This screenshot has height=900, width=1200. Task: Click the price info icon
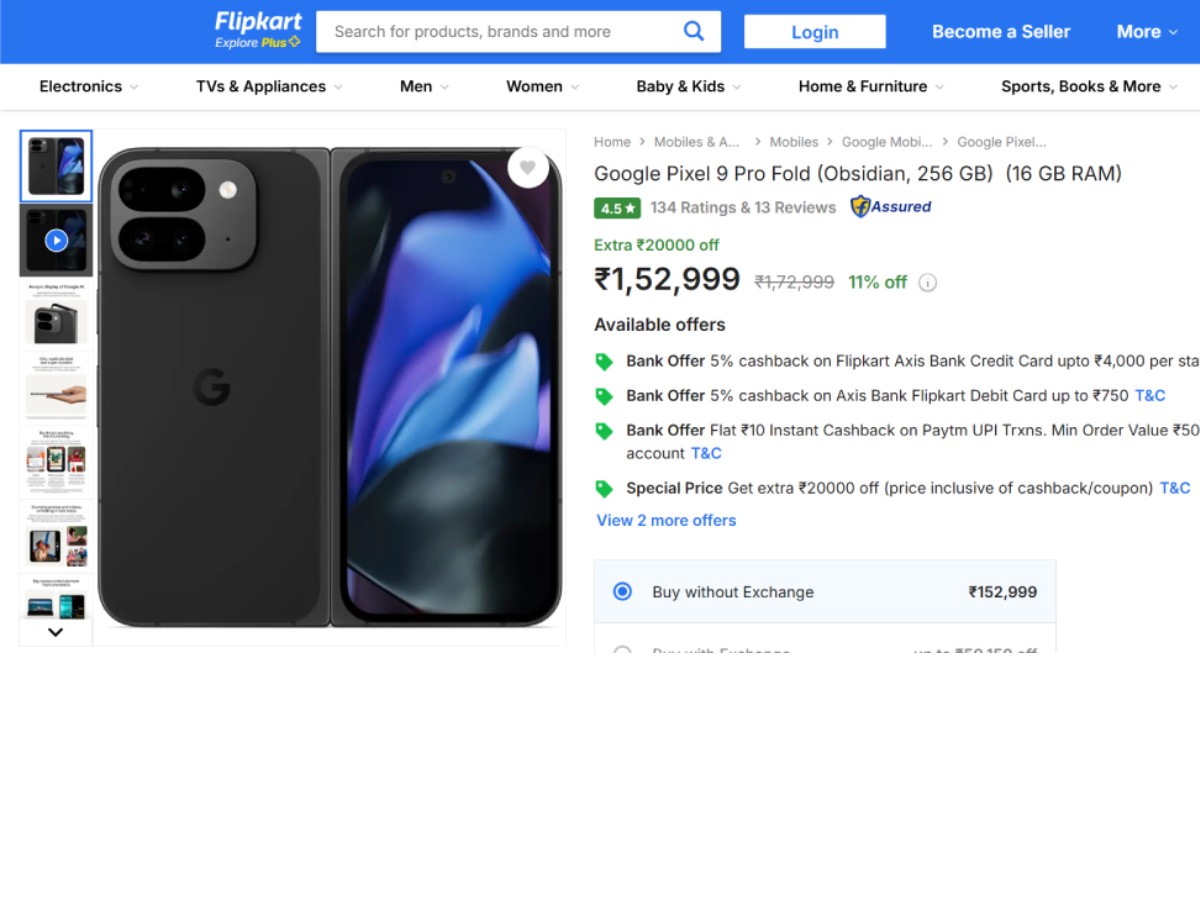point(928,283)
